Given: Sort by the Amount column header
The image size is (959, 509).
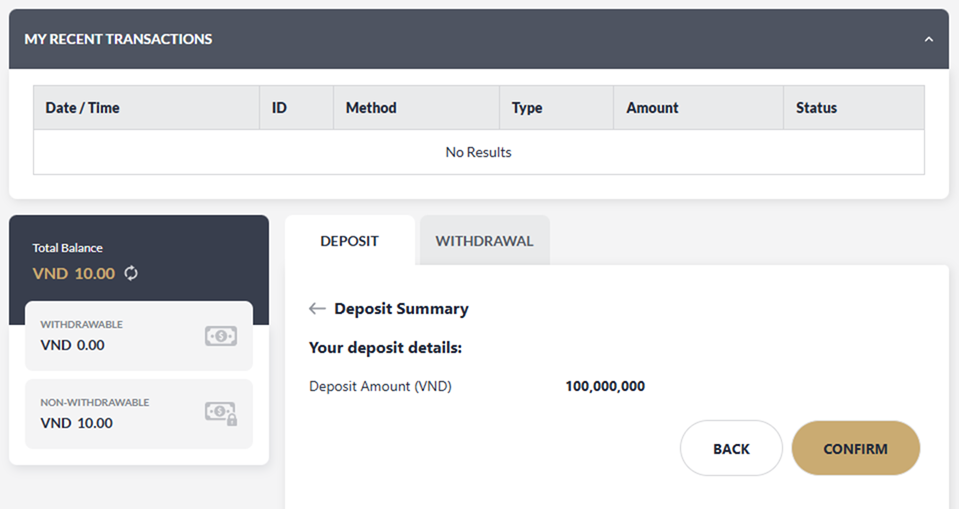Looking at the screenshot, I should click(652, 108).
